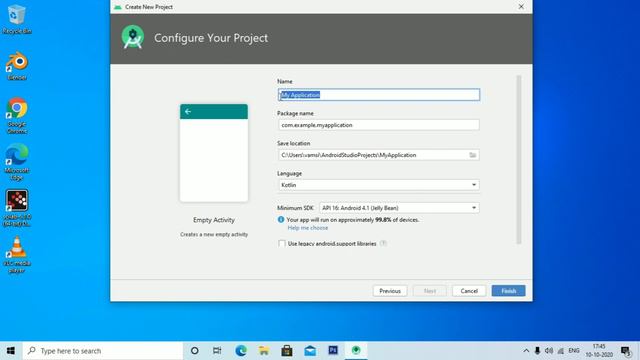Click the Empty Activity preview thumbnail
The image size is (640, 360).
[x=214, y=153]
